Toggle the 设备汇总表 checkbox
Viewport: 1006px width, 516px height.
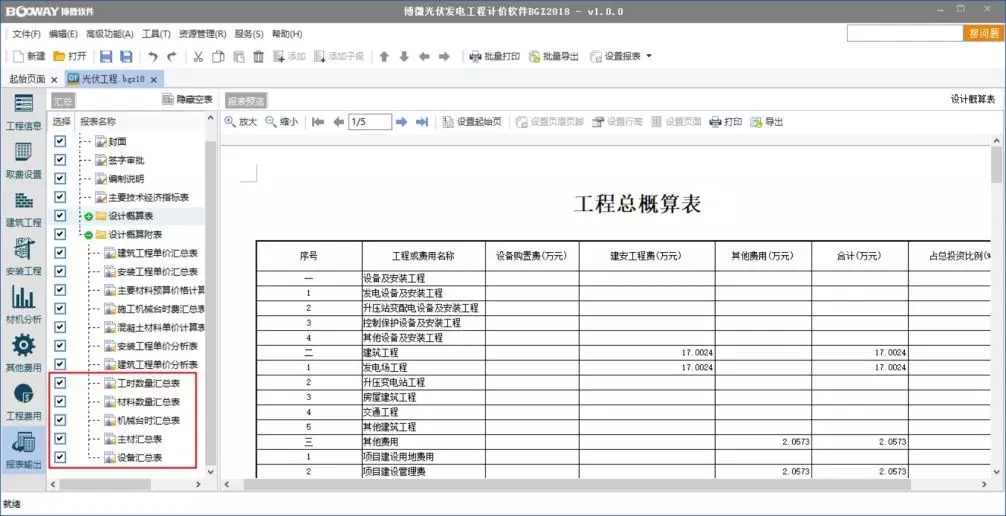60,457
